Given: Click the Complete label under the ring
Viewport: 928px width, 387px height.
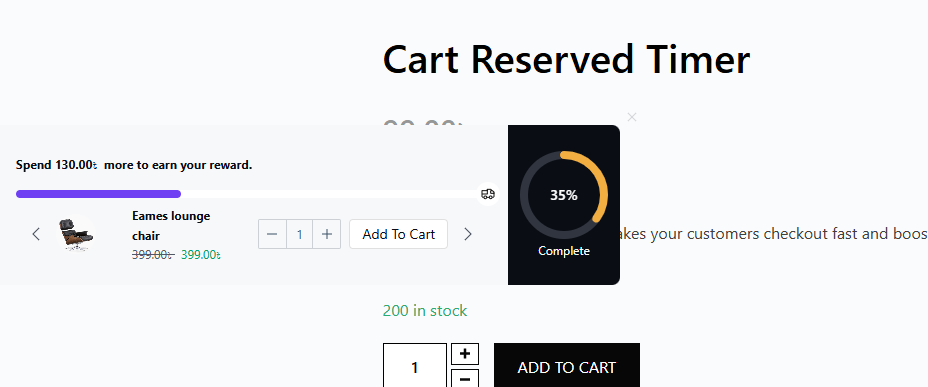Looking at the screenshot, I should (563, 251).
